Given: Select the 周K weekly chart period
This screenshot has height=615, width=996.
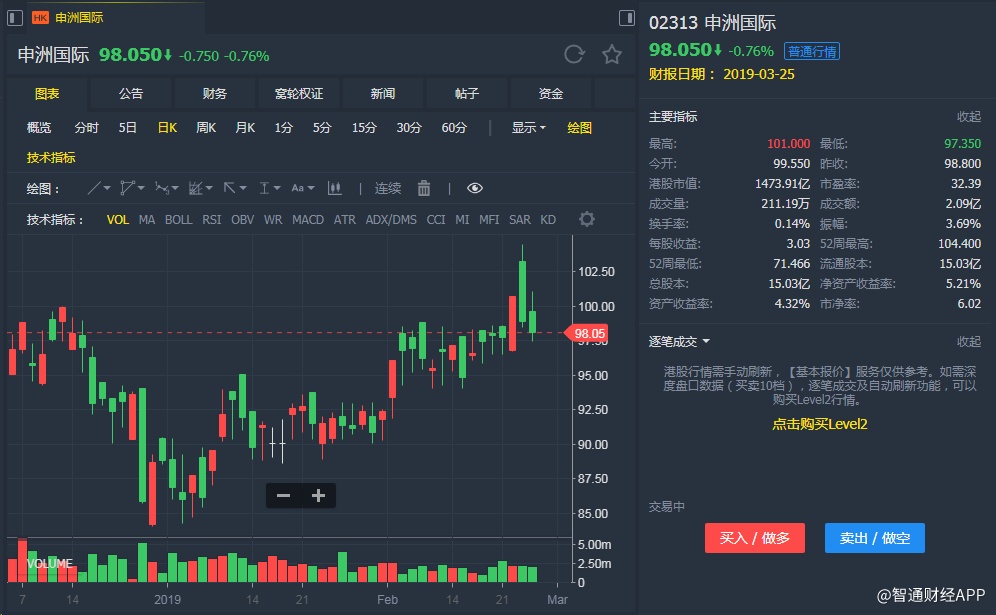Looking at the screenshot, I should tap(206, 128).
